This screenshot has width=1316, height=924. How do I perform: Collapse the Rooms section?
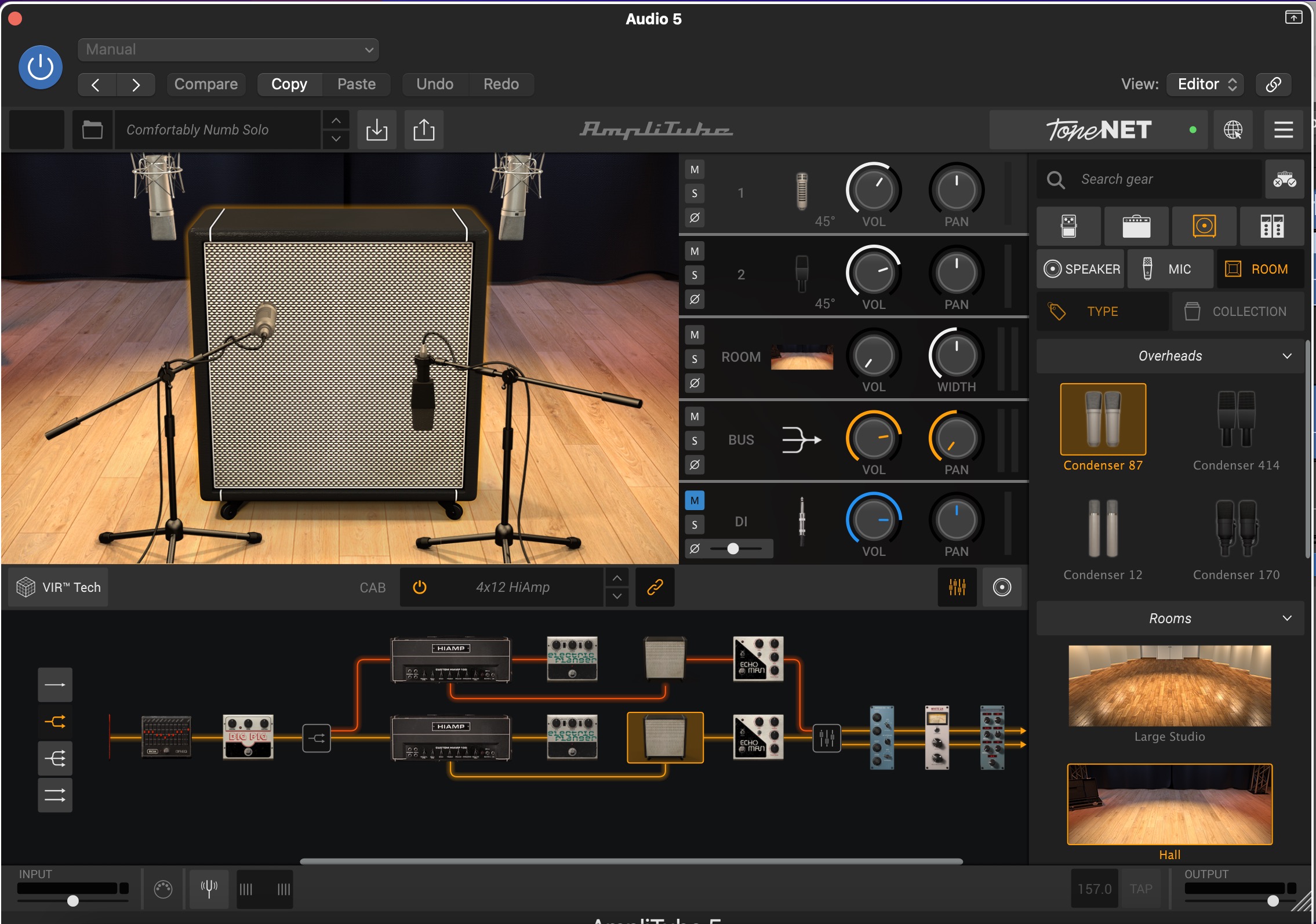pos(1170,619)
